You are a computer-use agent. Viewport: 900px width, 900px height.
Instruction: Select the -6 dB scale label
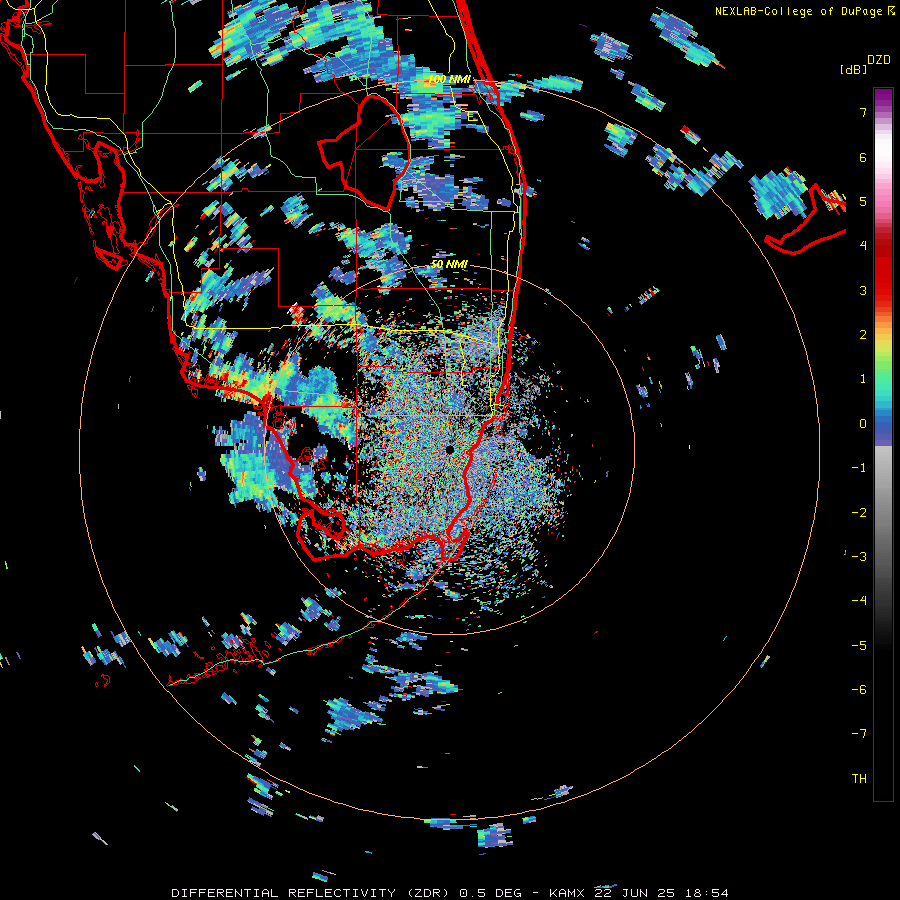859,690
